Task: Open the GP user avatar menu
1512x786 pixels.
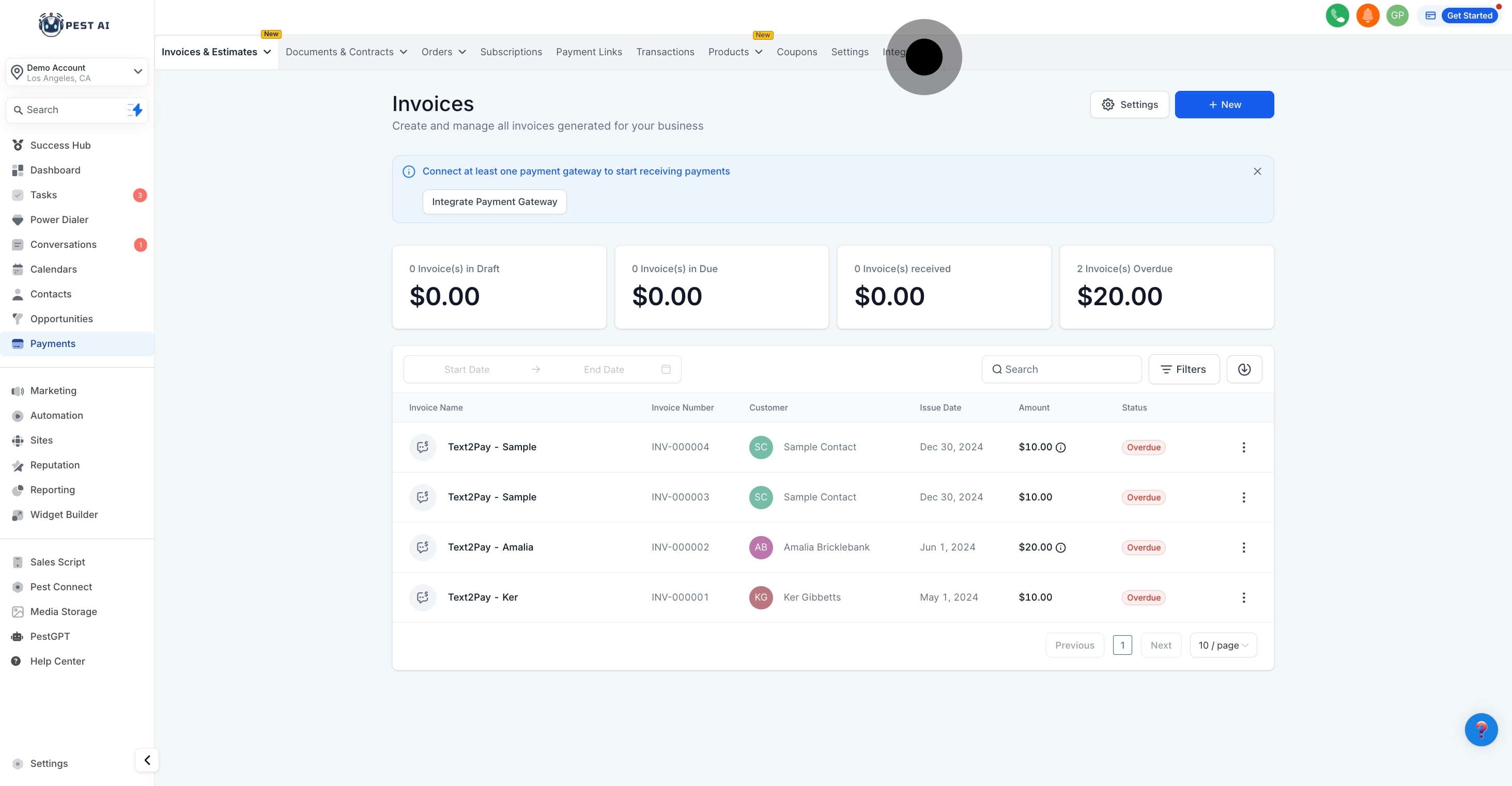Action: click(x=1397, y=16)
